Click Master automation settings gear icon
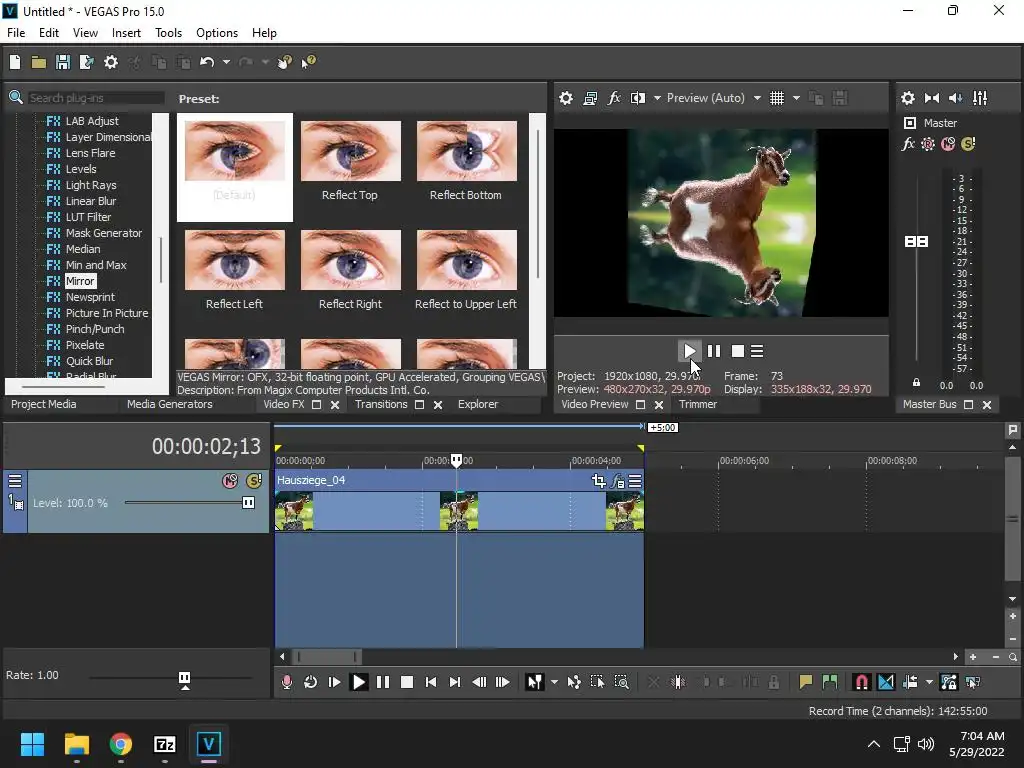The image size is (1024, 768). 928,144
